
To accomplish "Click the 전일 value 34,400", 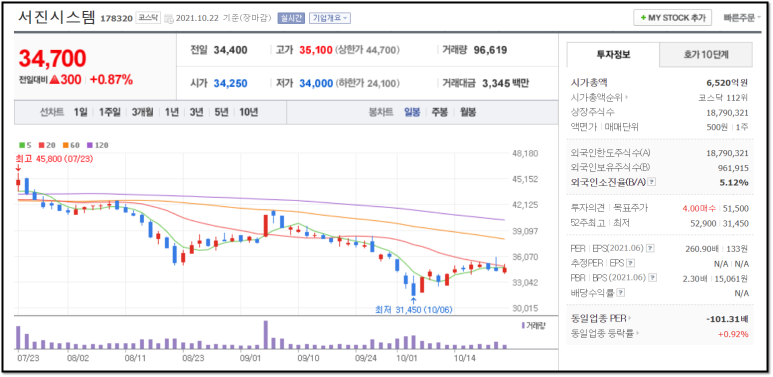I will 231,50.
